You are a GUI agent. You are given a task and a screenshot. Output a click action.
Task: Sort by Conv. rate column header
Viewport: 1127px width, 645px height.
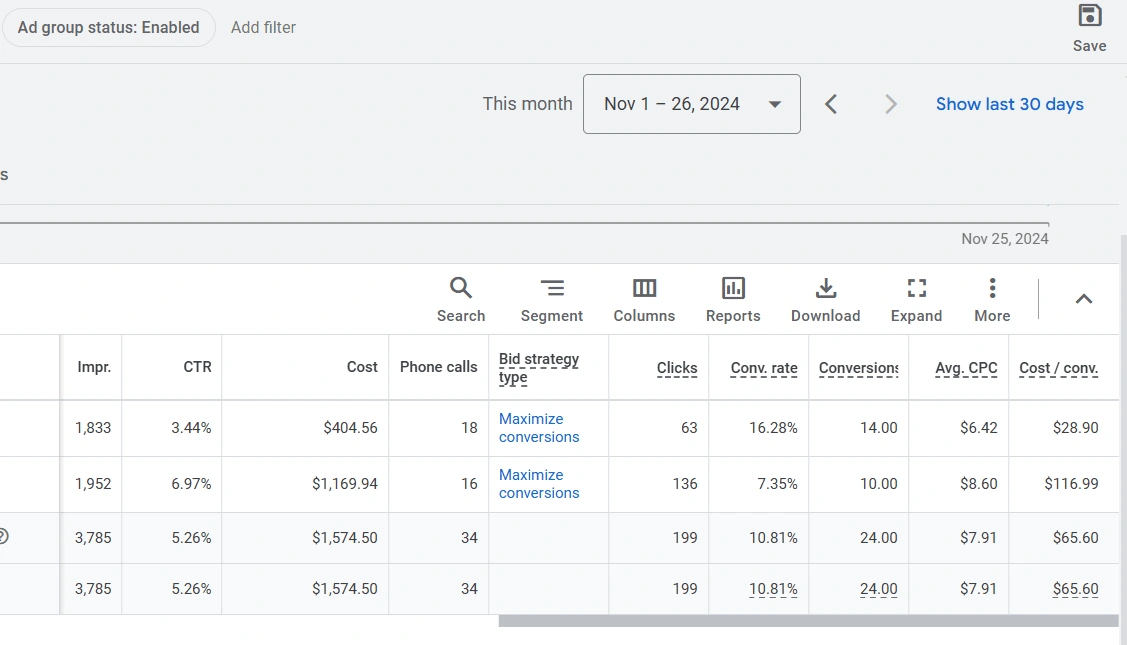(764, 368)
